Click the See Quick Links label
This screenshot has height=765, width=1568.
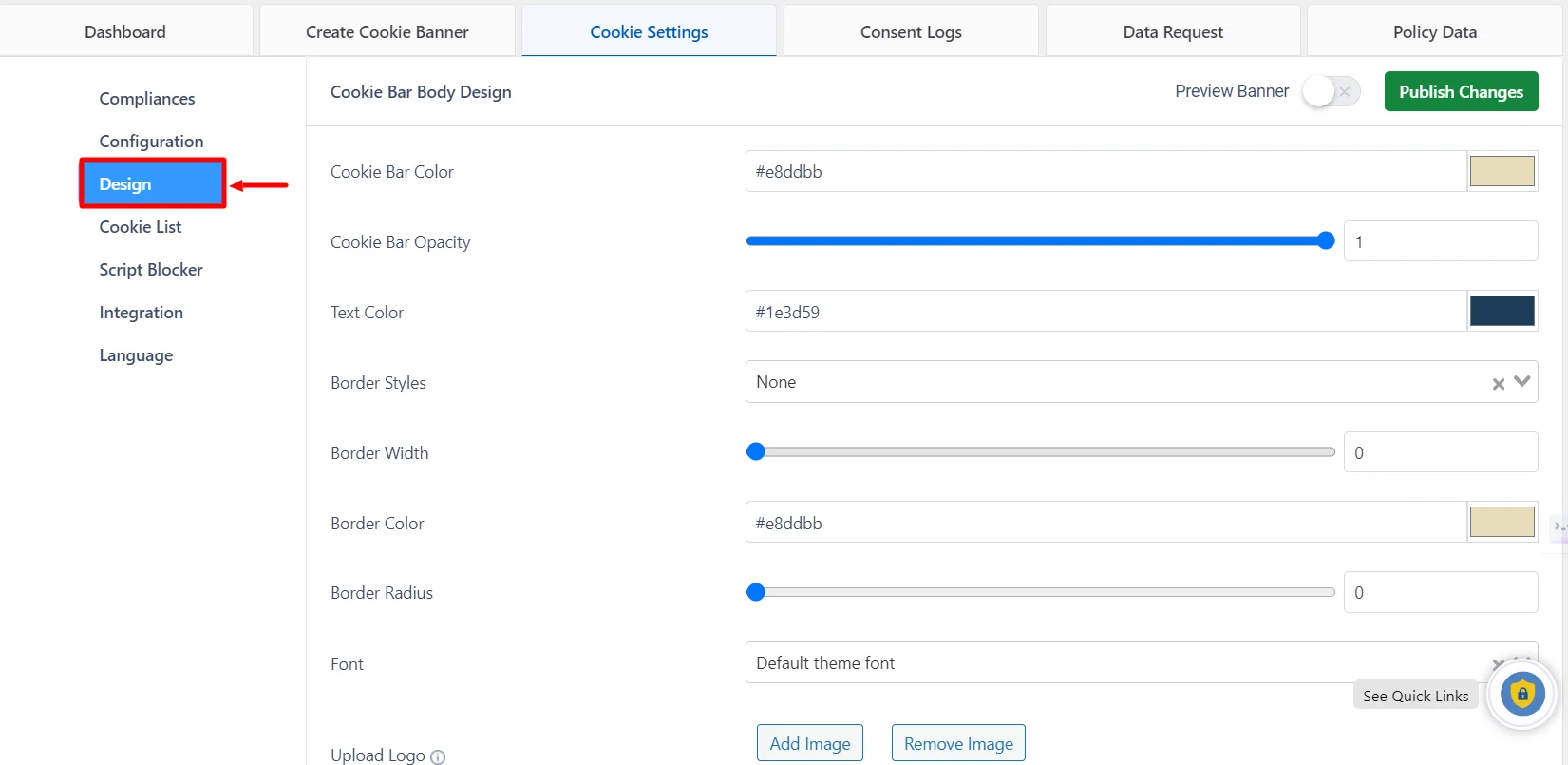pos(1415,696)
